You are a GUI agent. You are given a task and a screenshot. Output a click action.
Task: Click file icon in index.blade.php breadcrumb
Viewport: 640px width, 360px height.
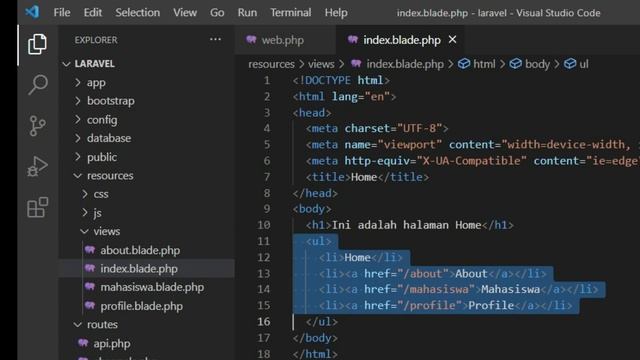356,64
